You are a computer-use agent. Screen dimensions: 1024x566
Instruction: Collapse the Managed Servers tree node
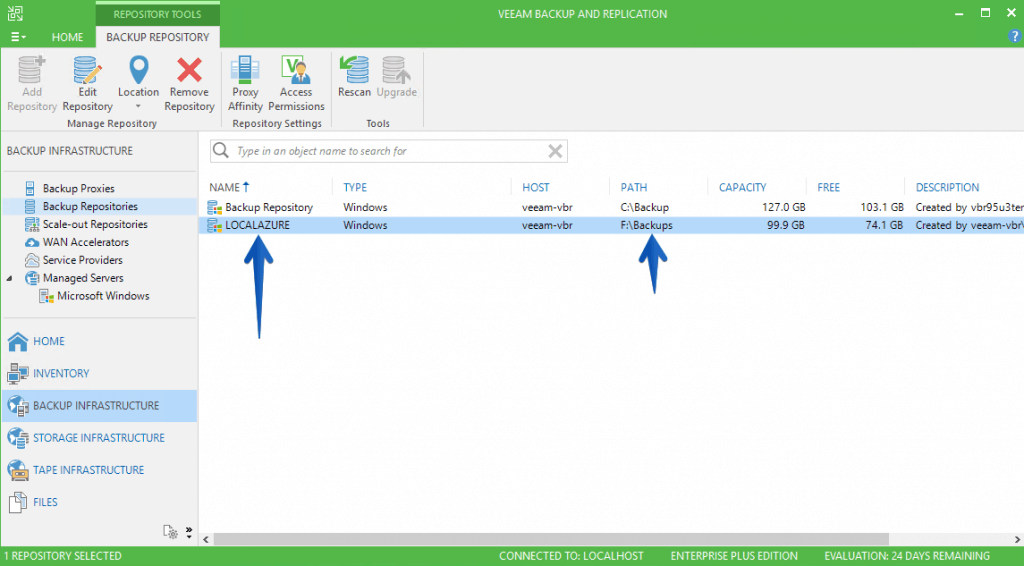click(11, 278)
